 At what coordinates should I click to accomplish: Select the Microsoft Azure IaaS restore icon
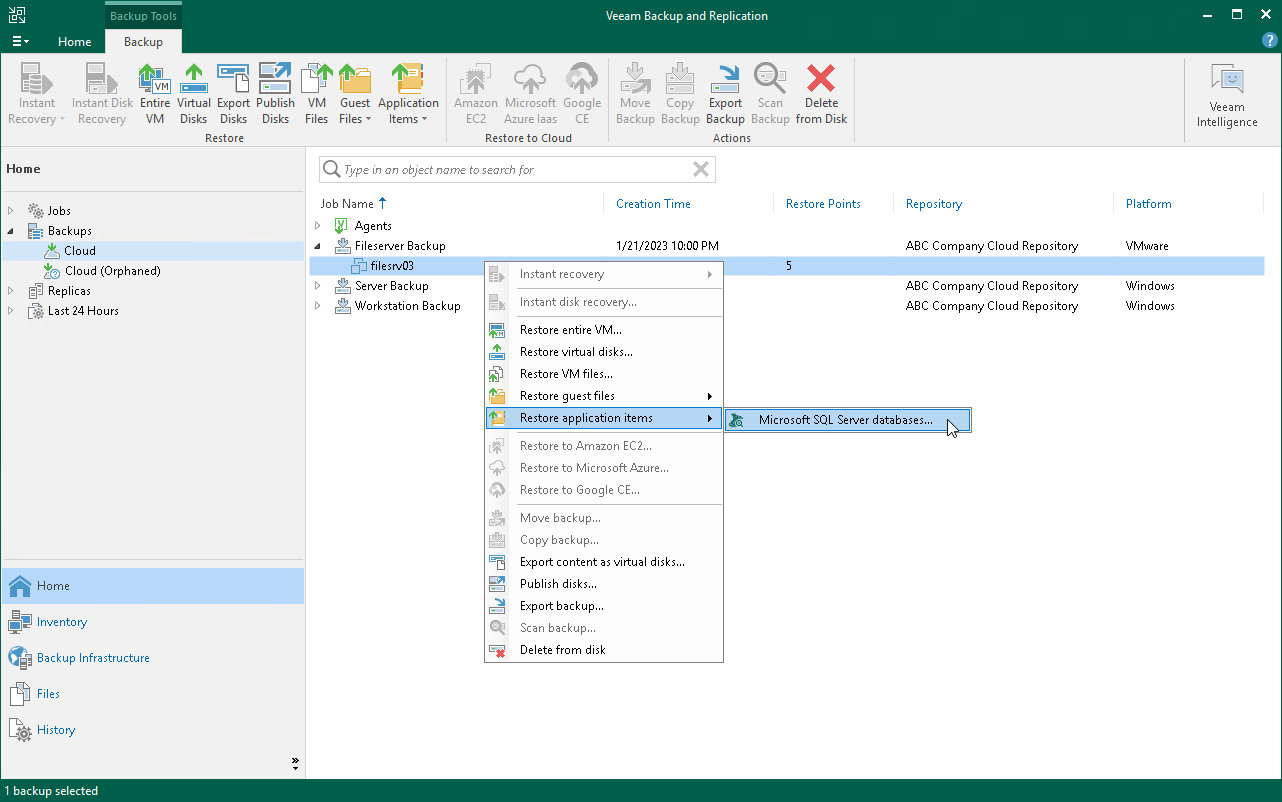tap(530, 92)
